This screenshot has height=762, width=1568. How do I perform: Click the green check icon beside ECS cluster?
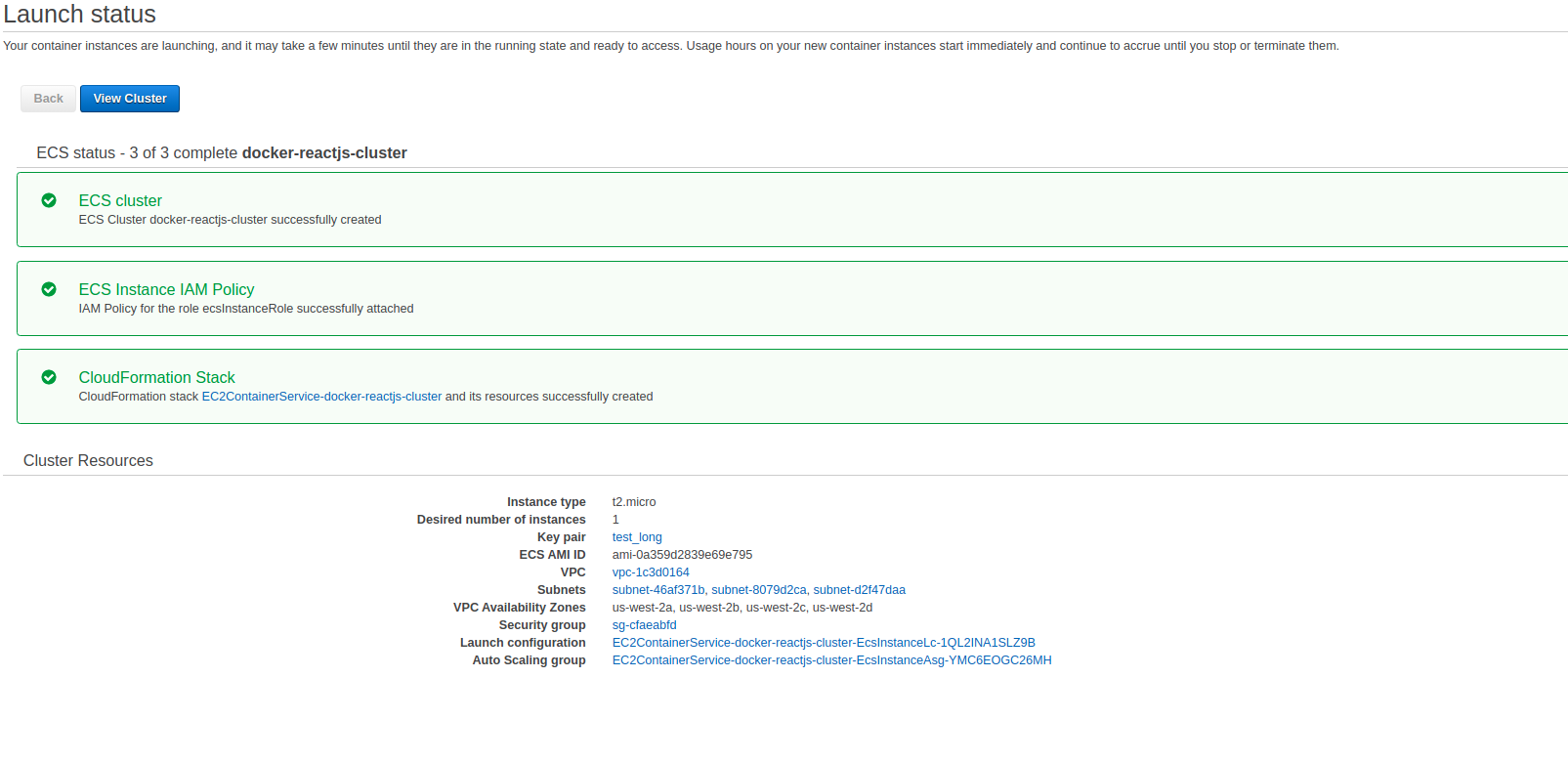49,200
